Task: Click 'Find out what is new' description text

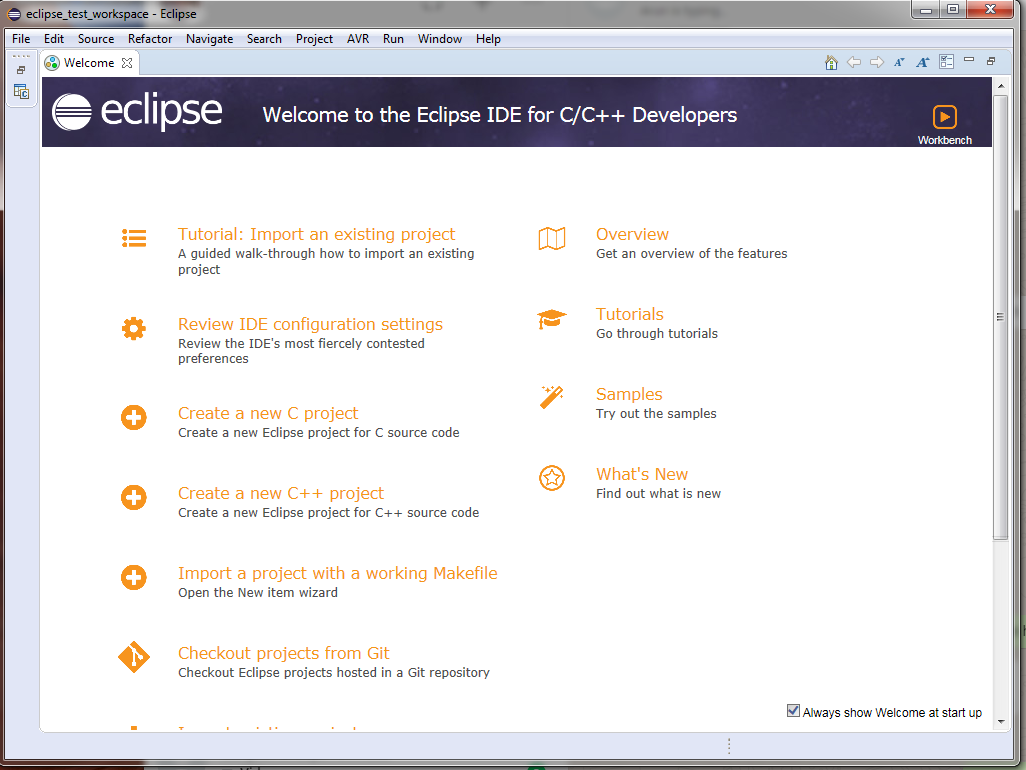Action: (658, 494)
